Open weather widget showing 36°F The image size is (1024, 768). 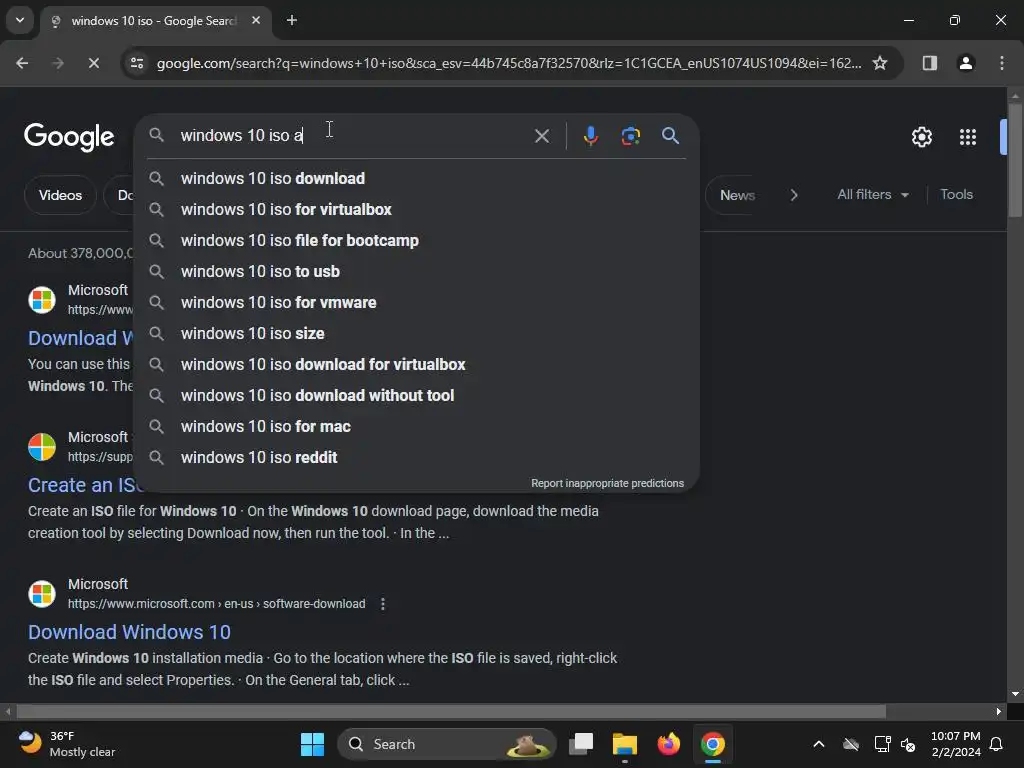pyautogui.click(x=67, y=744)
